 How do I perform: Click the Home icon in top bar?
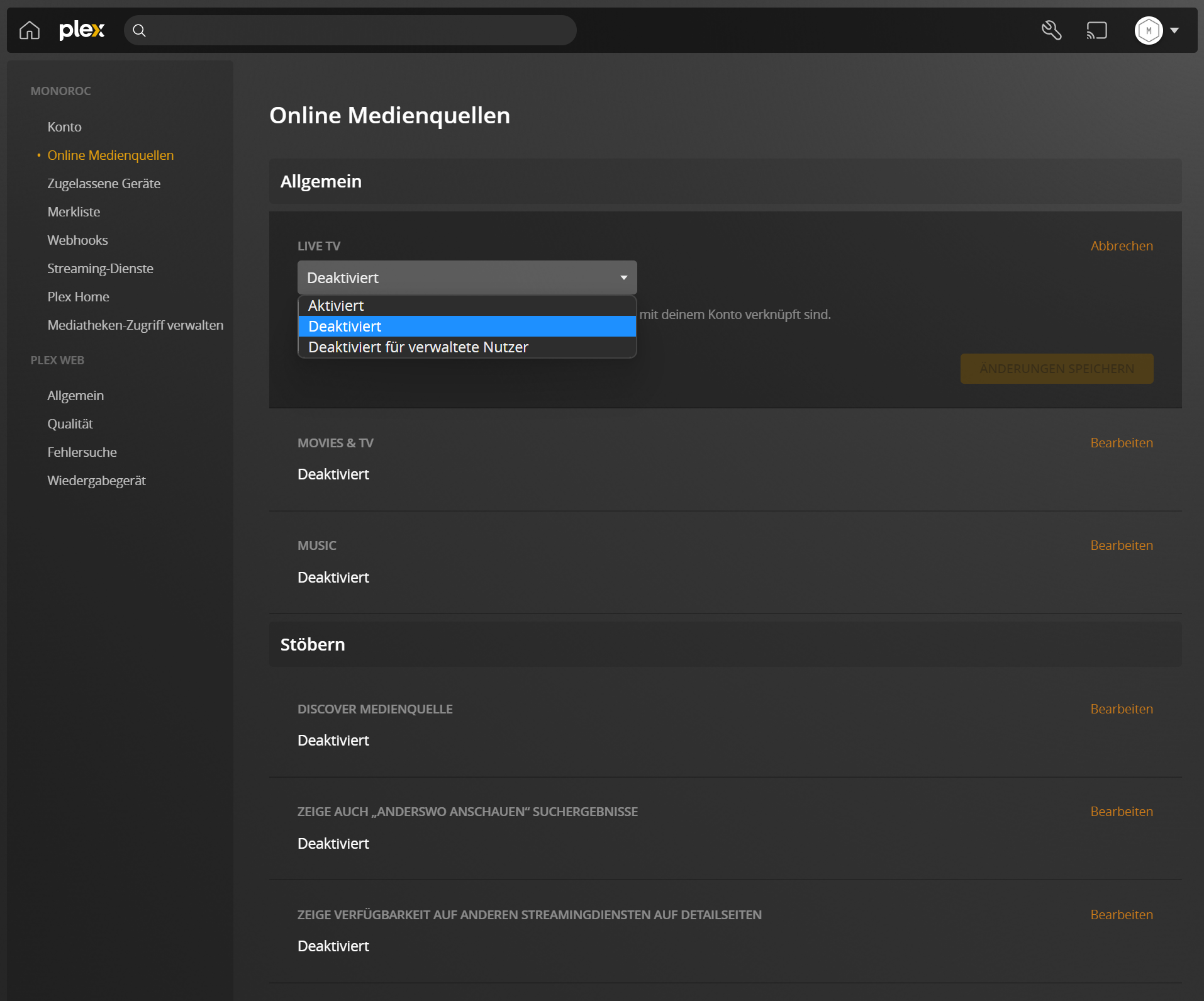click(30, 30)
